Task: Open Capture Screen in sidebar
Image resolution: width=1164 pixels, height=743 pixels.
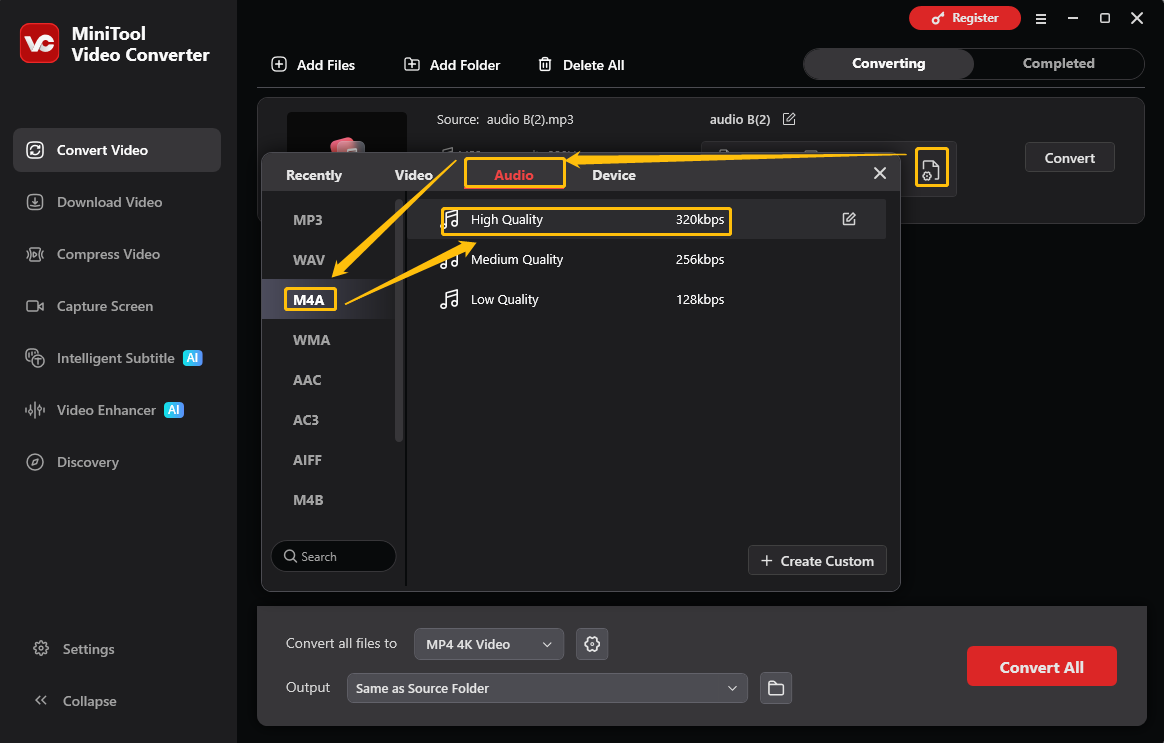Action: point(117,306)
